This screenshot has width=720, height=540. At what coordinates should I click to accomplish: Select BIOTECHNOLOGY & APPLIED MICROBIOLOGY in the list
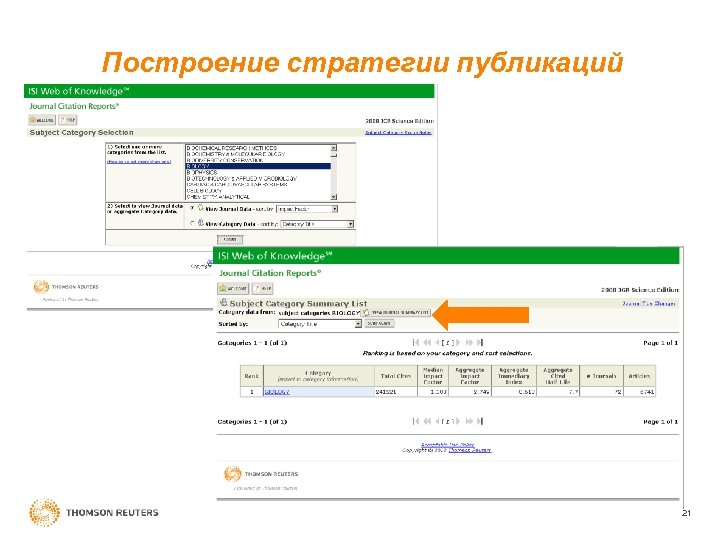[x=258, y=178]
